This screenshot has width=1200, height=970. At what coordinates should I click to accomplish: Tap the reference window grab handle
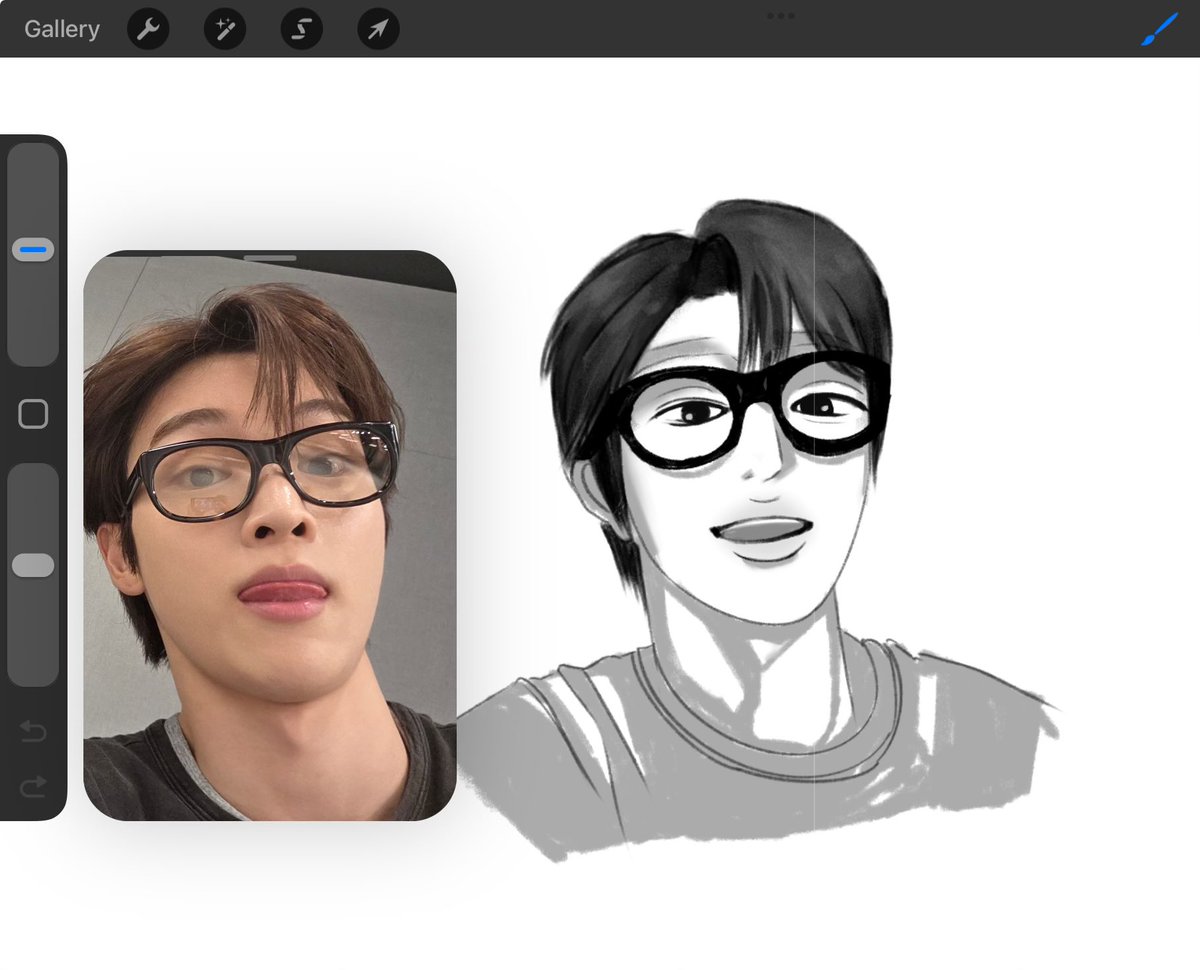pos(270,258)
